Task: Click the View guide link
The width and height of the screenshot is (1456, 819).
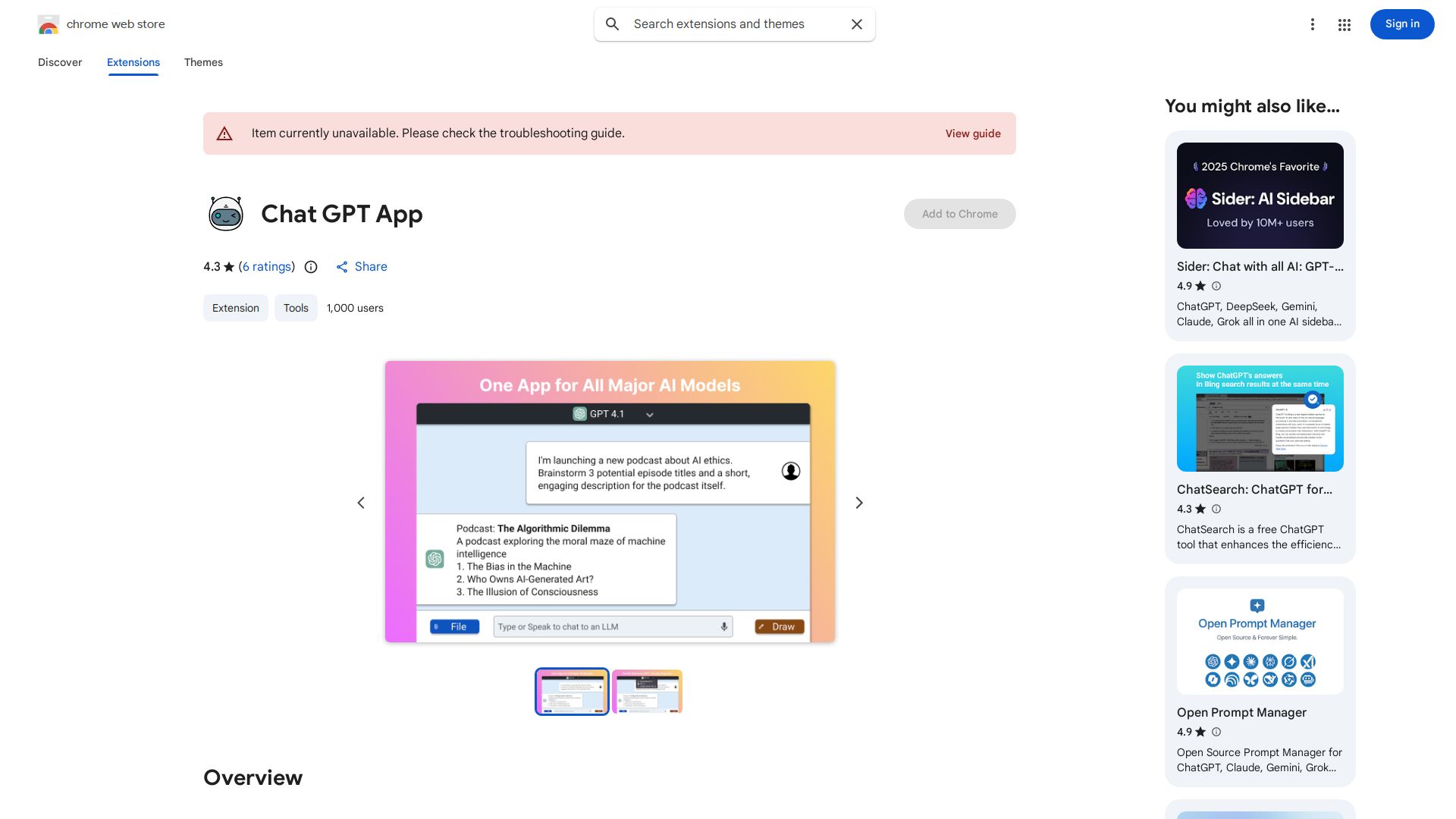Action: coord(973,133)
